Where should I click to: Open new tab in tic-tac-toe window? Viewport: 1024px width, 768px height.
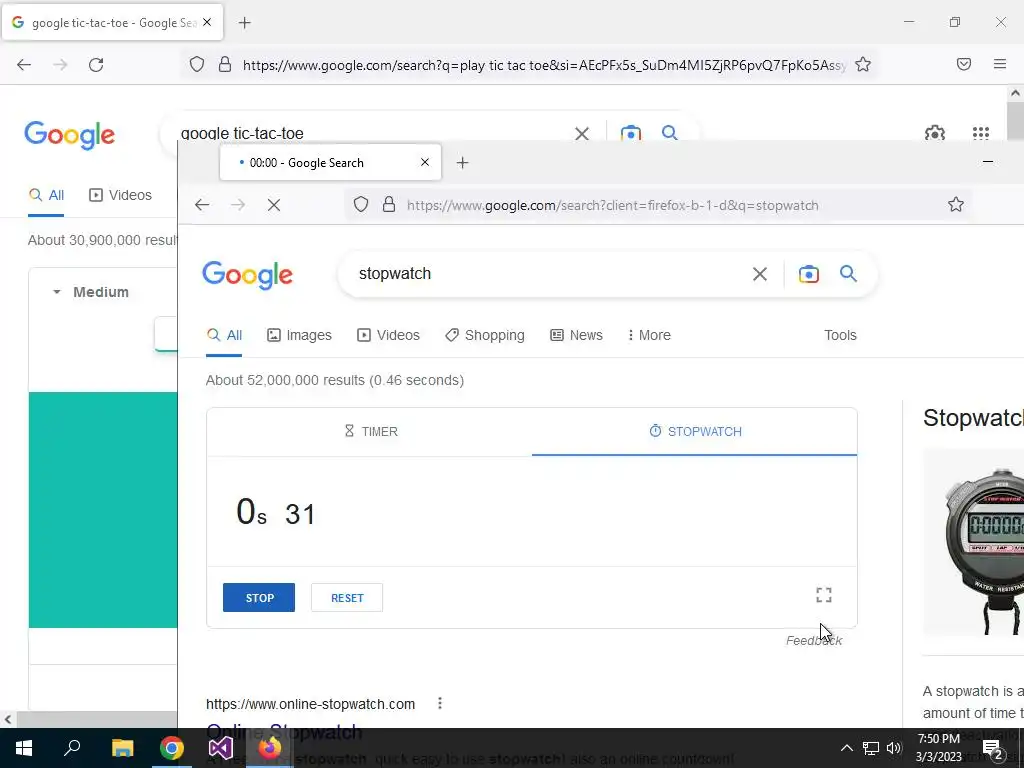(x=245, y=23)
